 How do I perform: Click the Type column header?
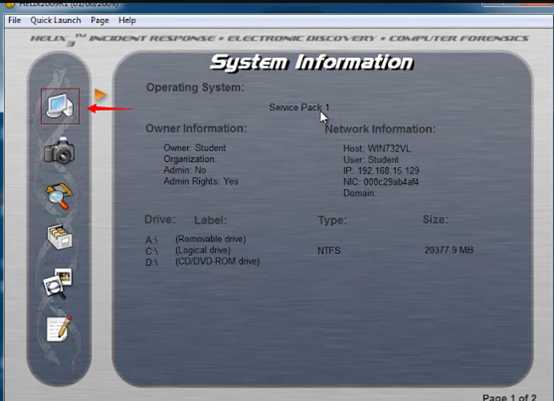[x=332, y=220]
